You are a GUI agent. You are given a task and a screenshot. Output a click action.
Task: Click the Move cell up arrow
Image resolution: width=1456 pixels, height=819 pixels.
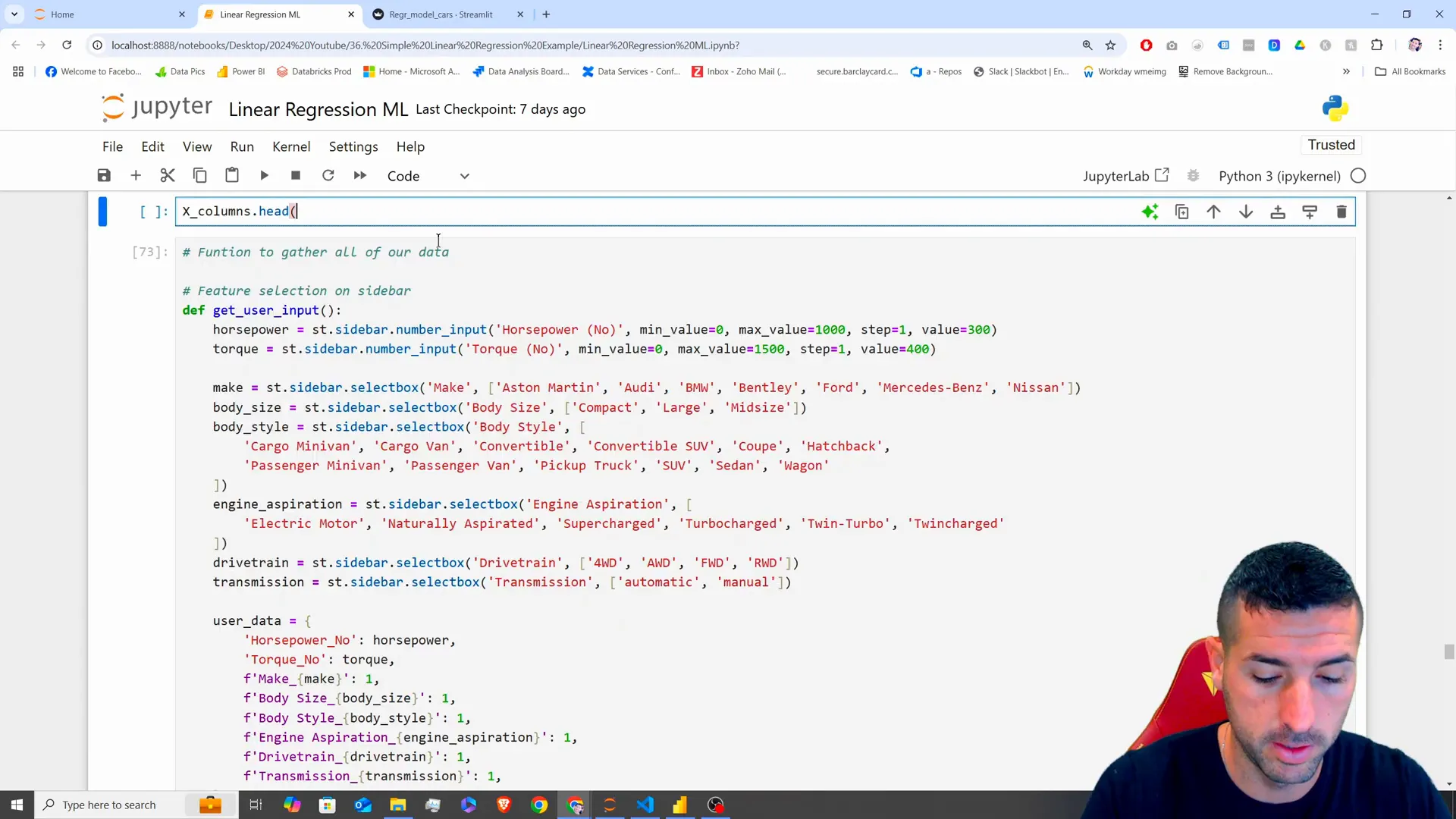[1214, 211]
